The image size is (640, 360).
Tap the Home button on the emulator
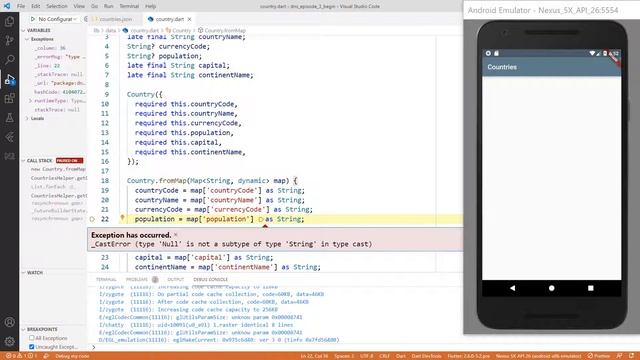(x=551, y=288)
